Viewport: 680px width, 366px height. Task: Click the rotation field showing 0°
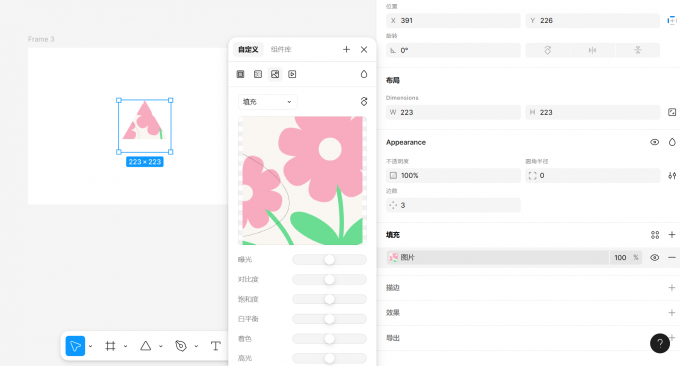point(453,50)
